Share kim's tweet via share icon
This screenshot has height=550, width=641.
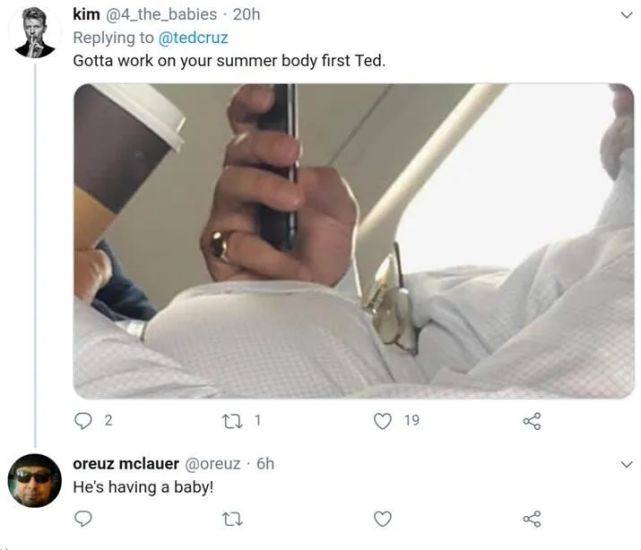(532, 421)
